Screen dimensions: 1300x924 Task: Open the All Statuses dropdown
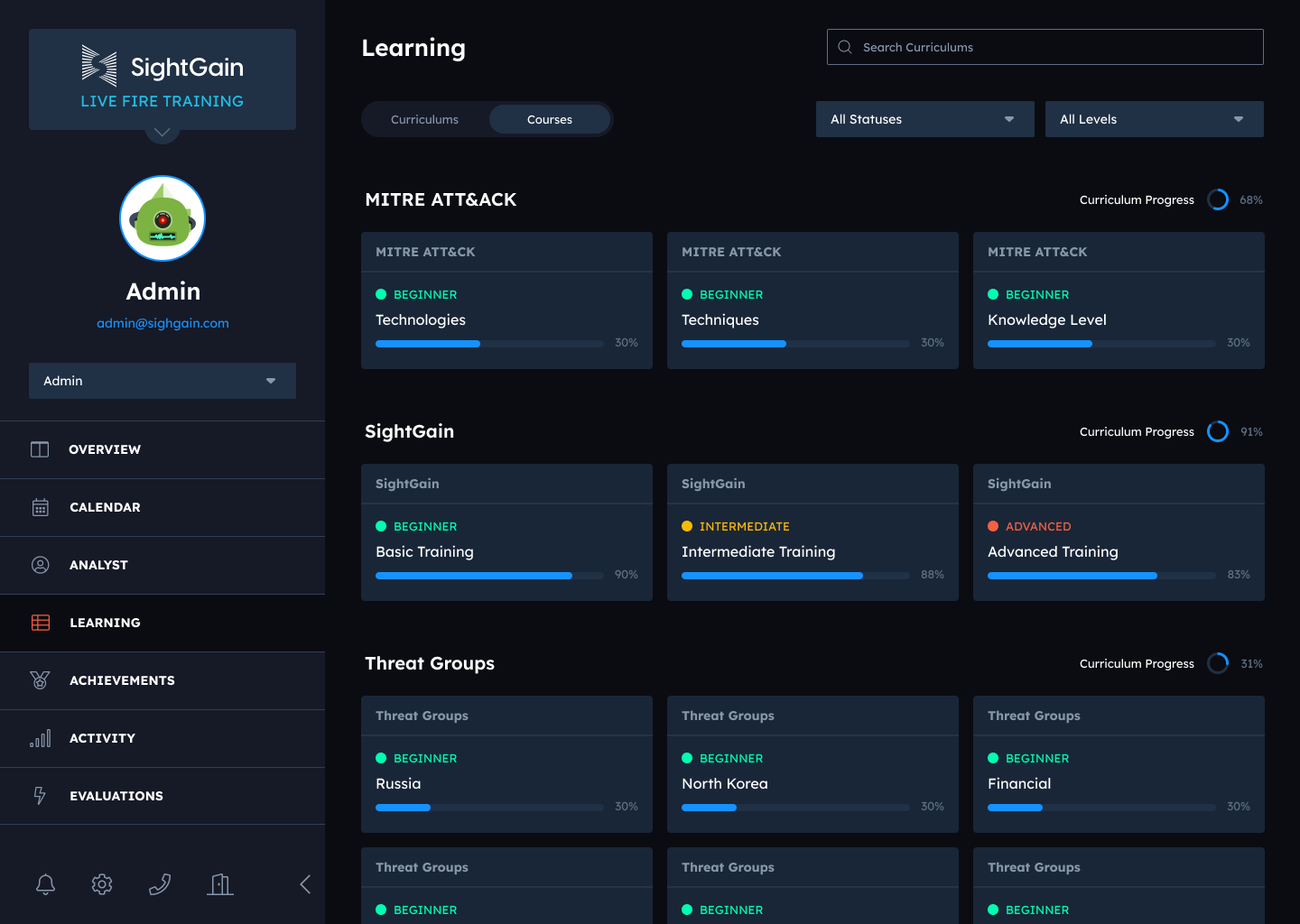(x=925, y=119)
